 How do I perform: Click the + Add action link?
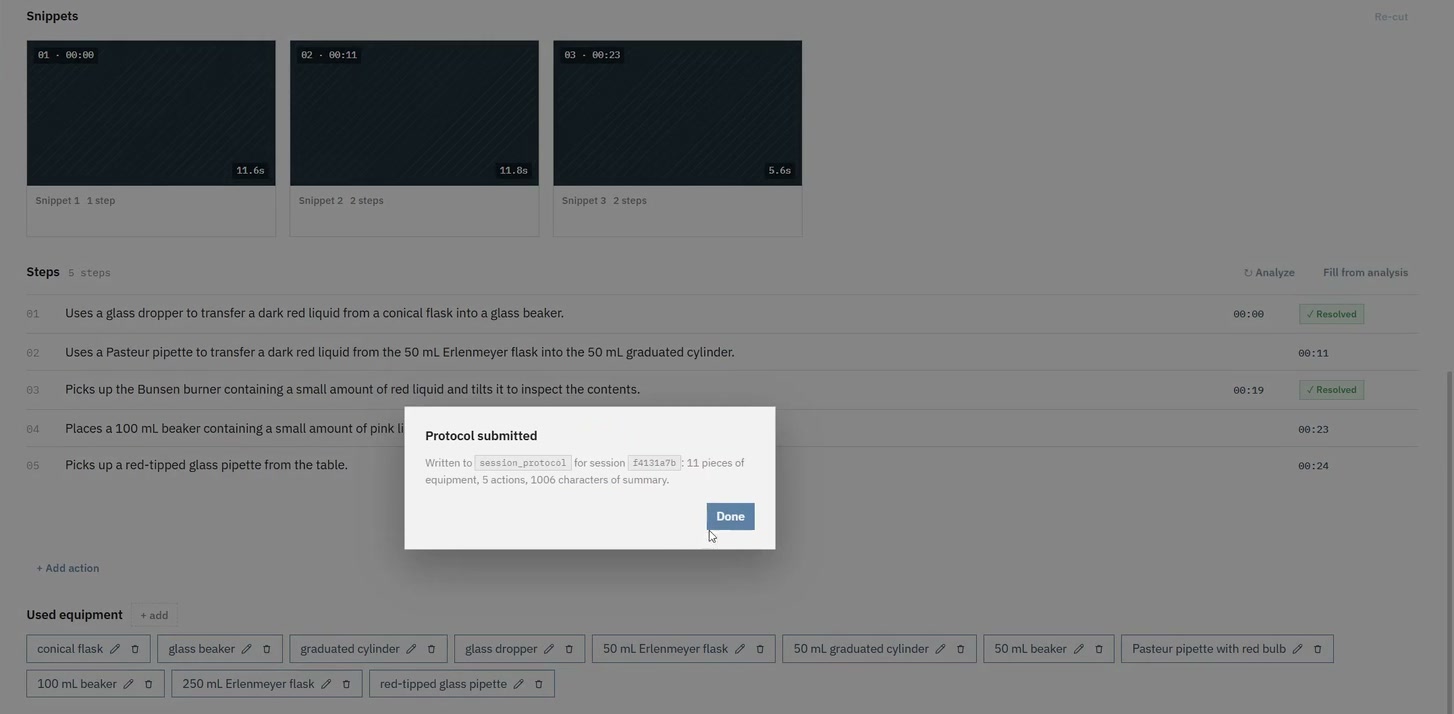(68, 568)
